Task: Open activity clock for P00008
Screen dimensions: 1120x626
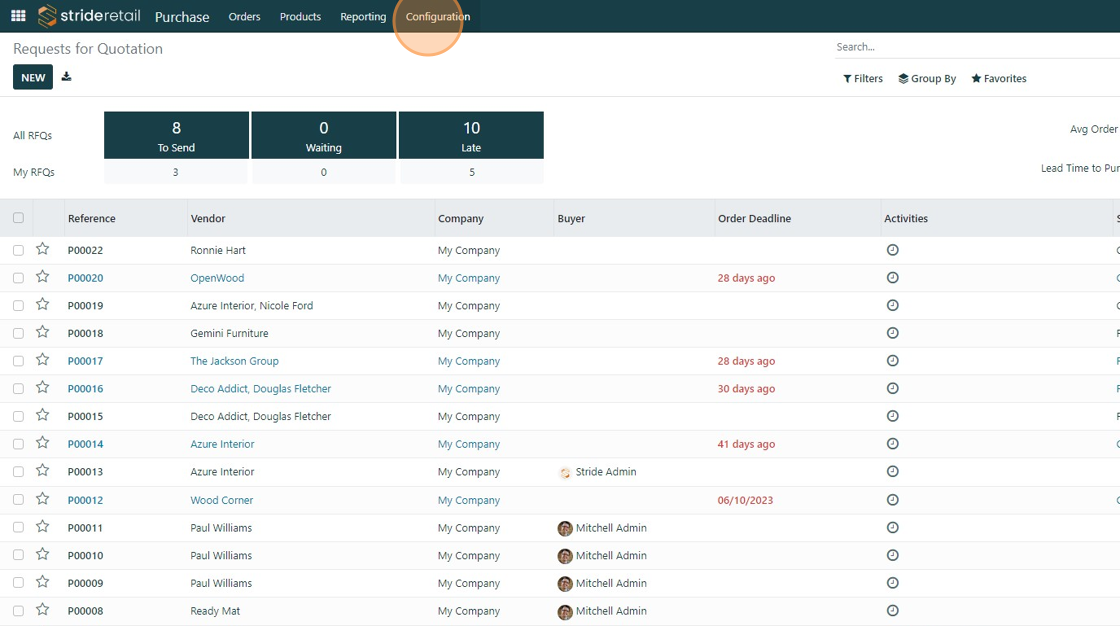Action: pyautogui.click(x=892, y=611)
